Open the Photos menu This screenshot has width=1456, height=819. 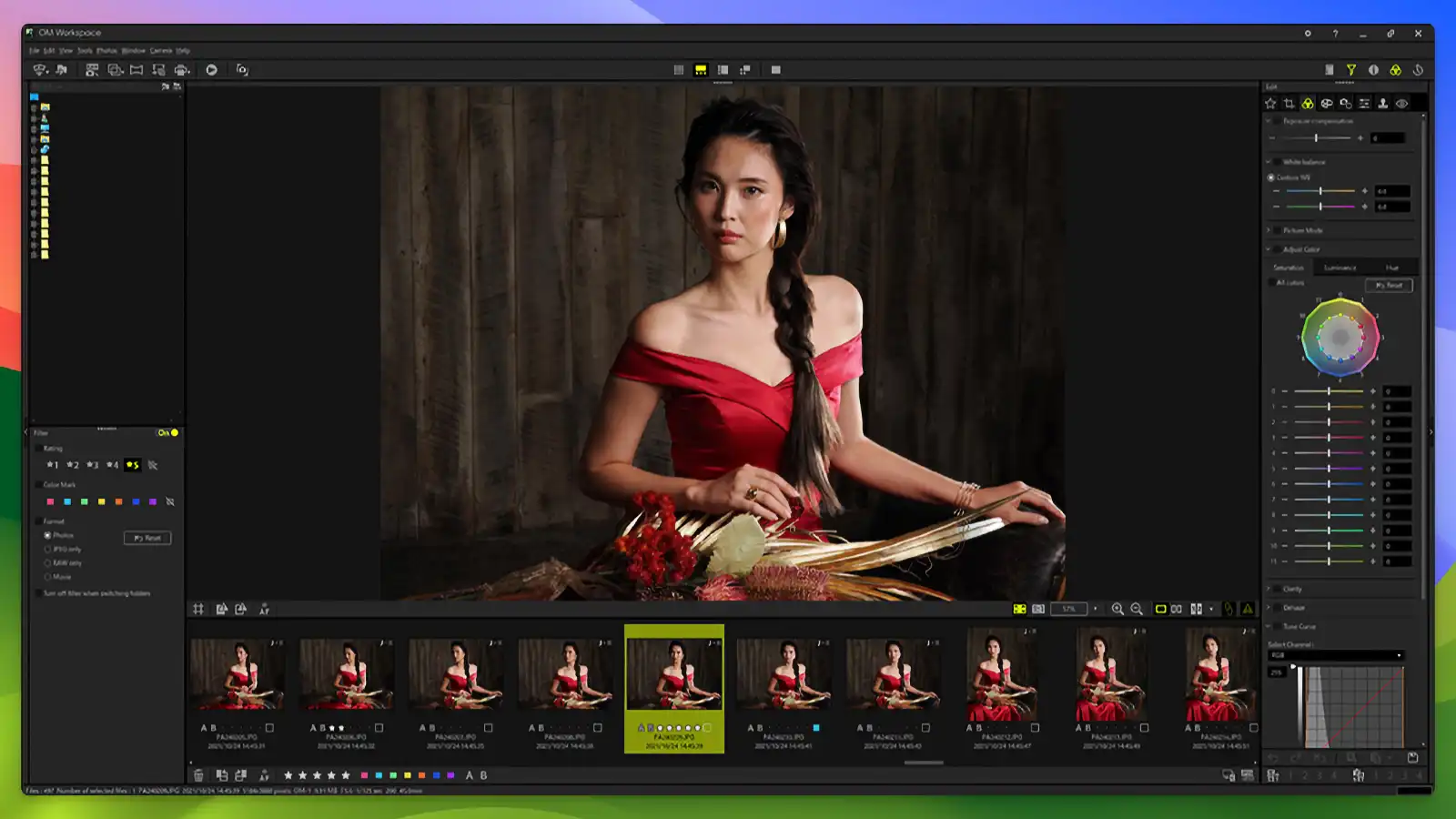click(x=106, y=52)
